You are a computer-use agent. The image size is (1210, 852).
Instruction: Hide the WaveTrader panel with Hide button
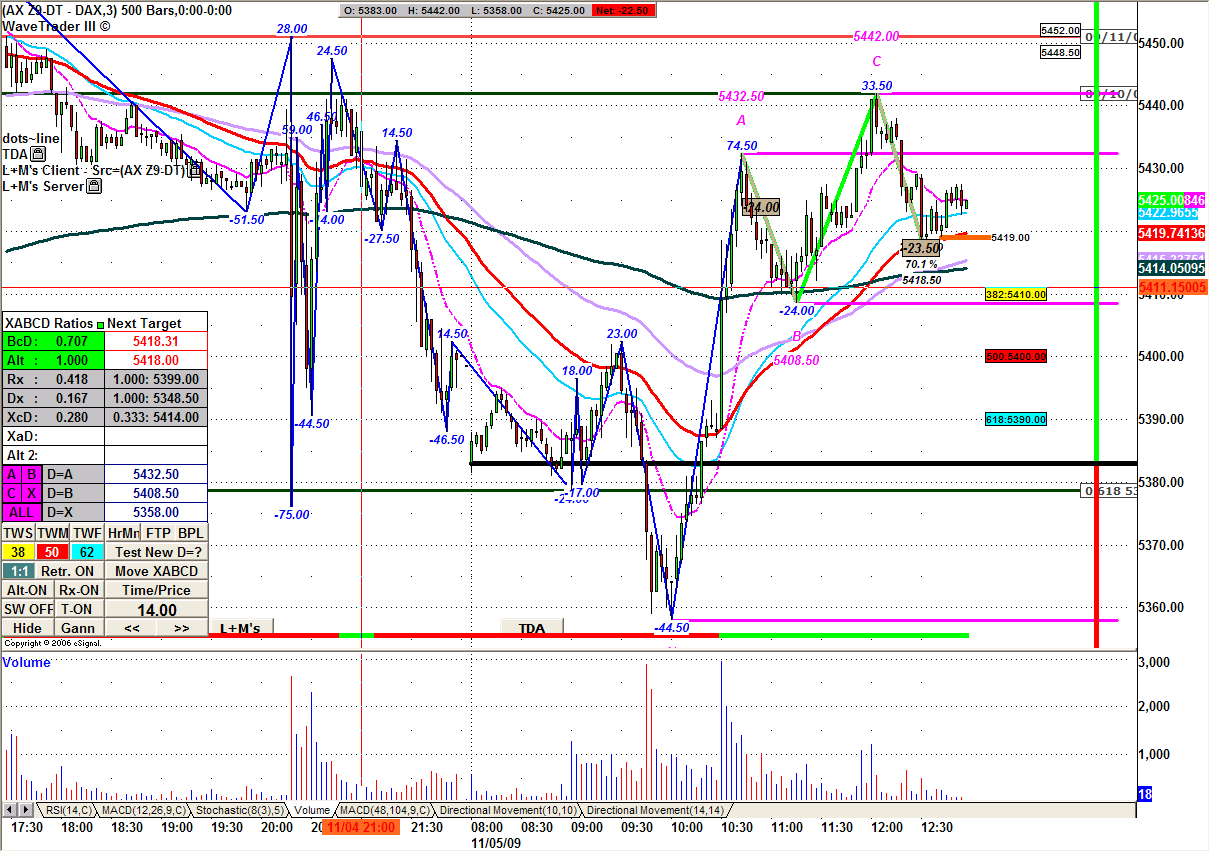point(27,628)
